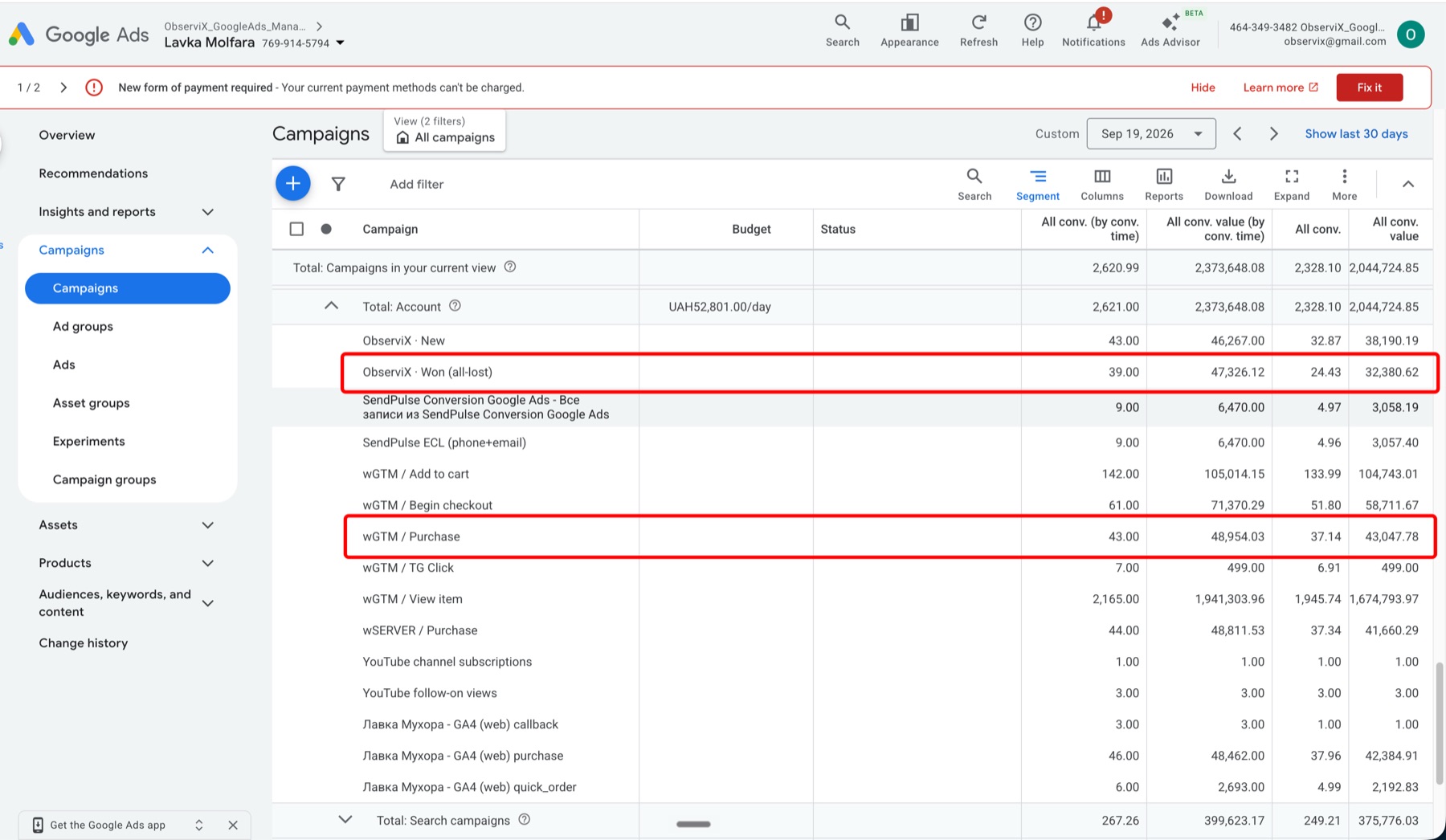Click the horizontal scrollbar thumb
Viewport: 1446px width, 840px height.
(693, 824)
